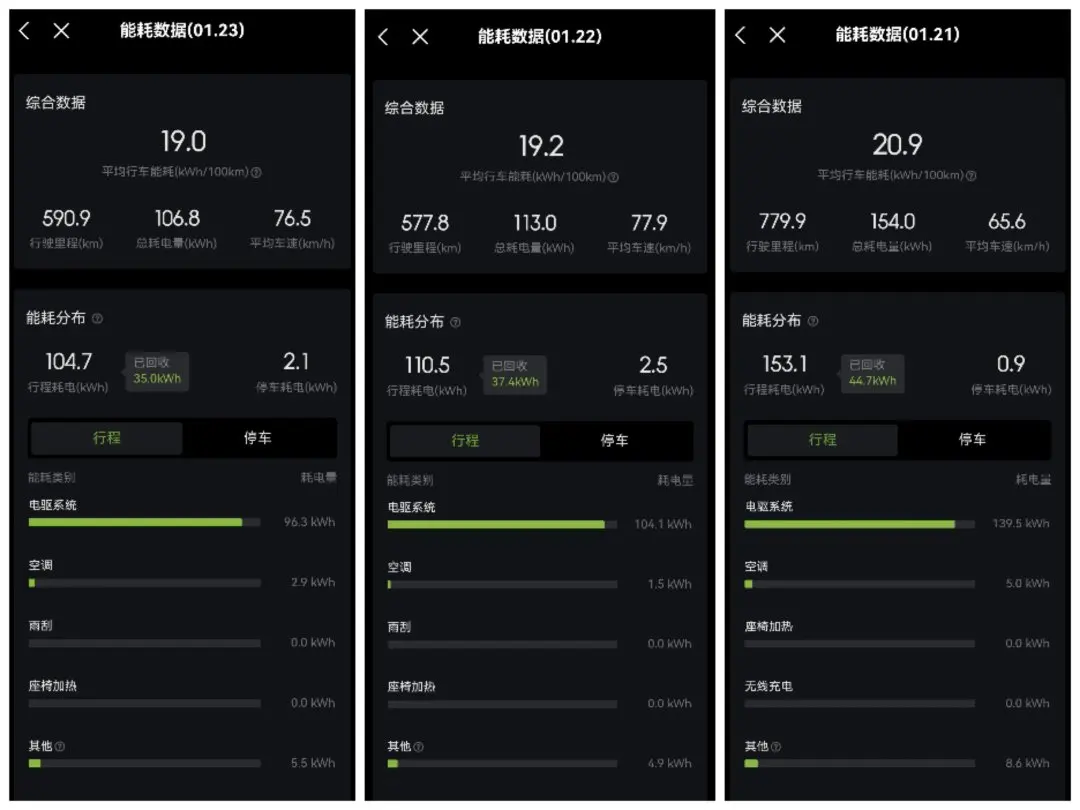Click the 106.8 总耗电量 value
Image resolution: width=1080 pixels, height=810 pixels.
pyautogui.click(x=177, y=219)
